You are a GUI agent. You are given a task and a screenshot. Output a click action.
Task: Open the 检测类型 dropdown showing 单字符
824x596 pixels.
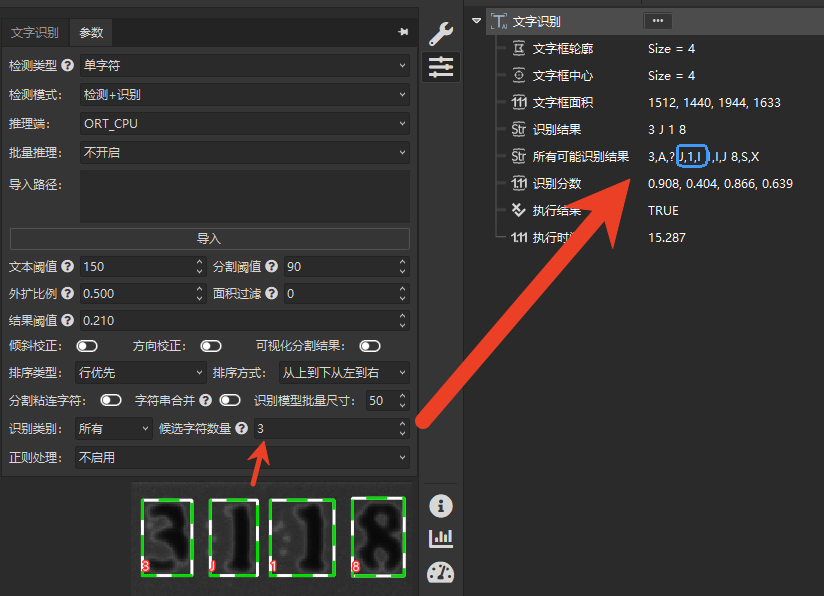pyautogui.click(x=245, y=65)
